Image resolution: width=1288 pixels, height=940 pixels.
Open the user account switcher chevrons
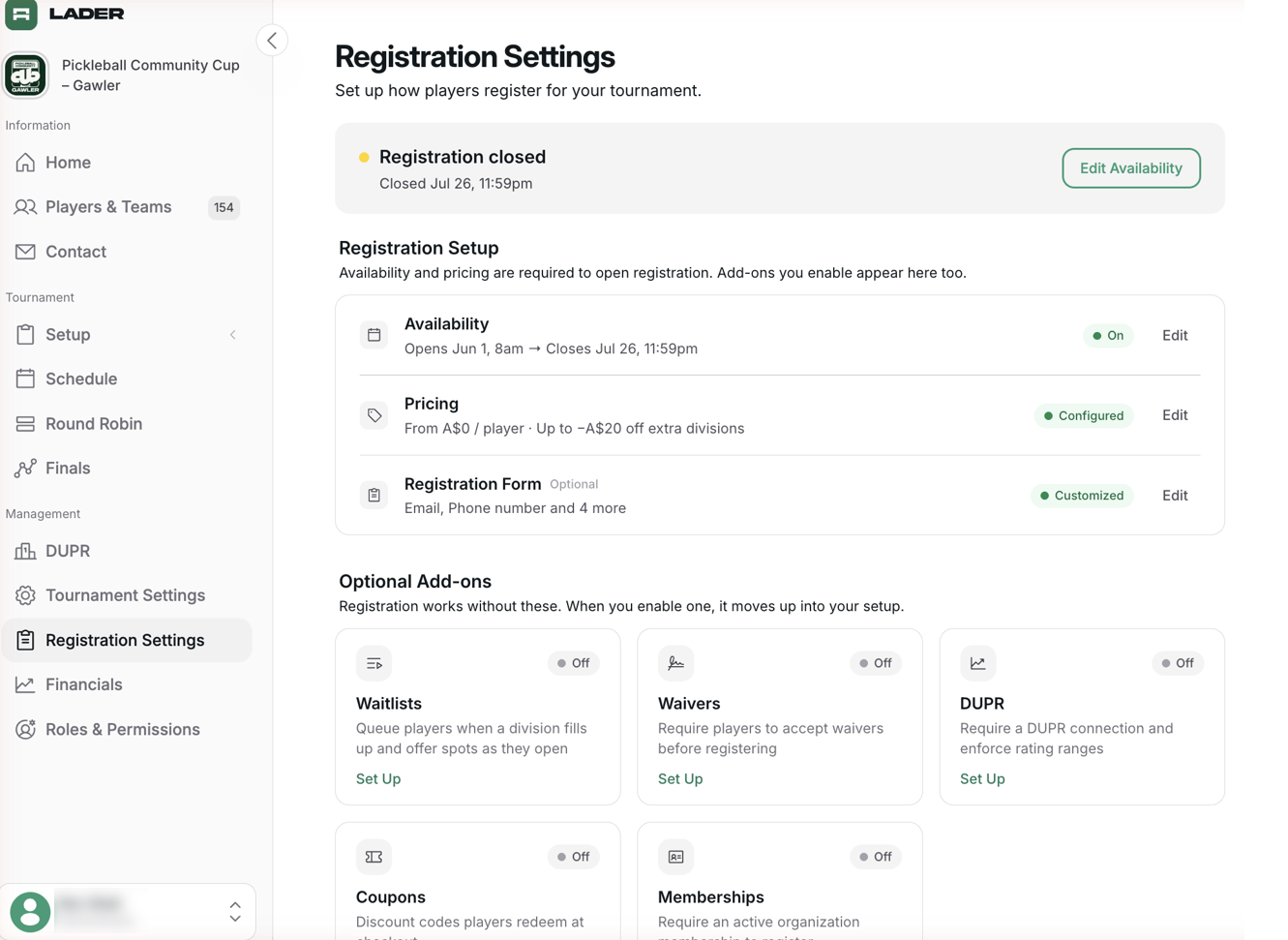(235, 912)
